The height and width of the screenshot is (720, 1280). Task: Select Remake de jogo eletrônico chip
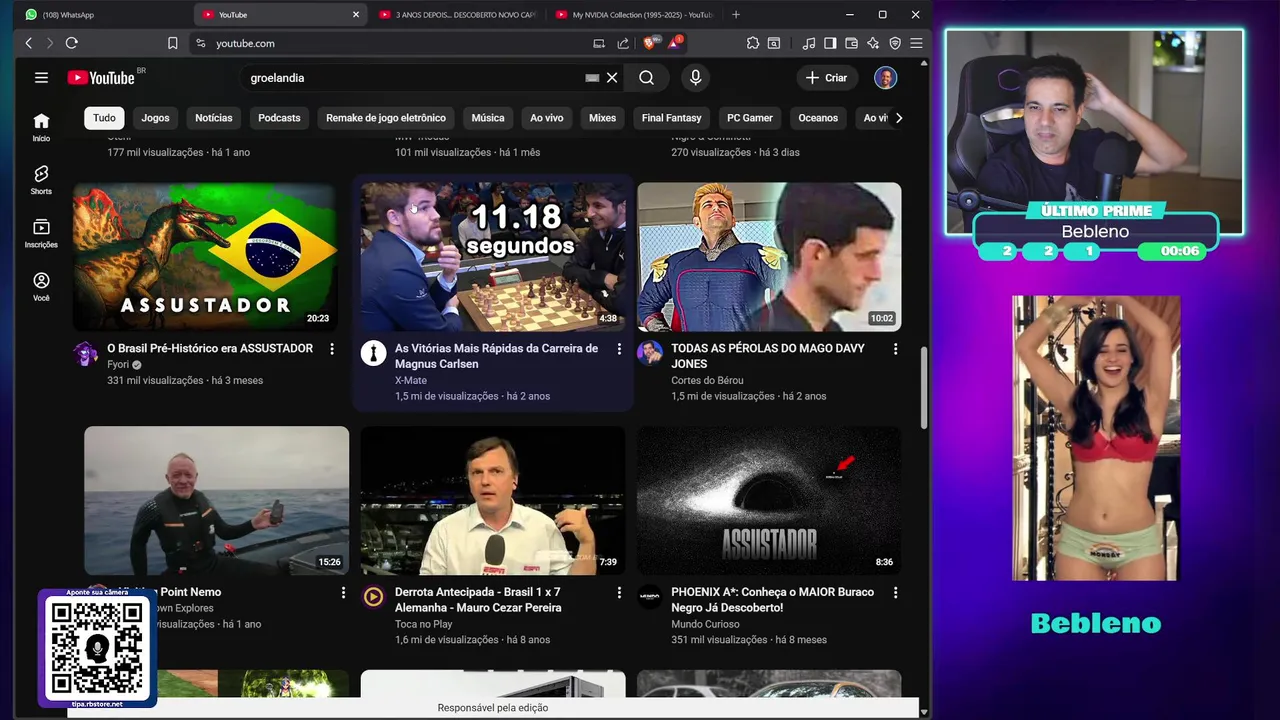[x=386, y=118]
